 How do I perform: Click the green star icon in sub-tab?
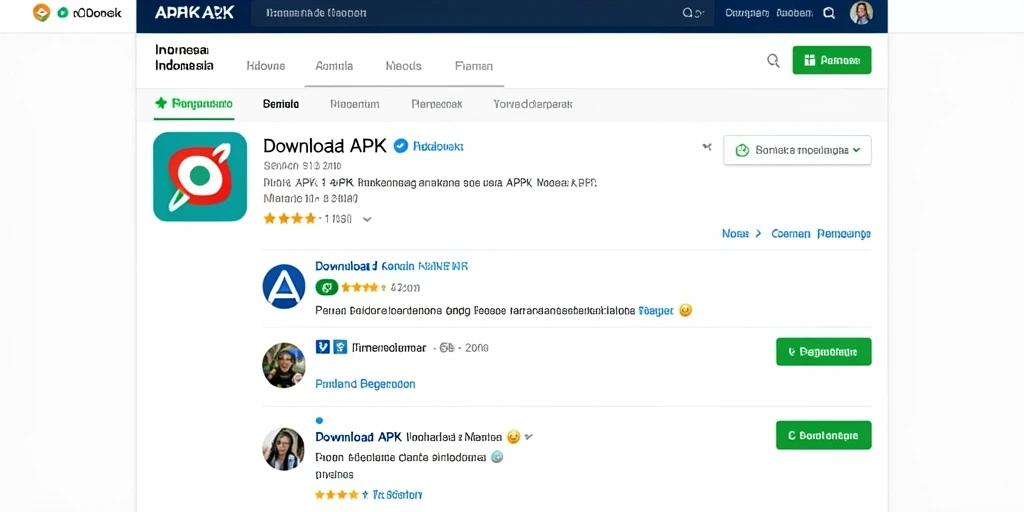[161, 103]
